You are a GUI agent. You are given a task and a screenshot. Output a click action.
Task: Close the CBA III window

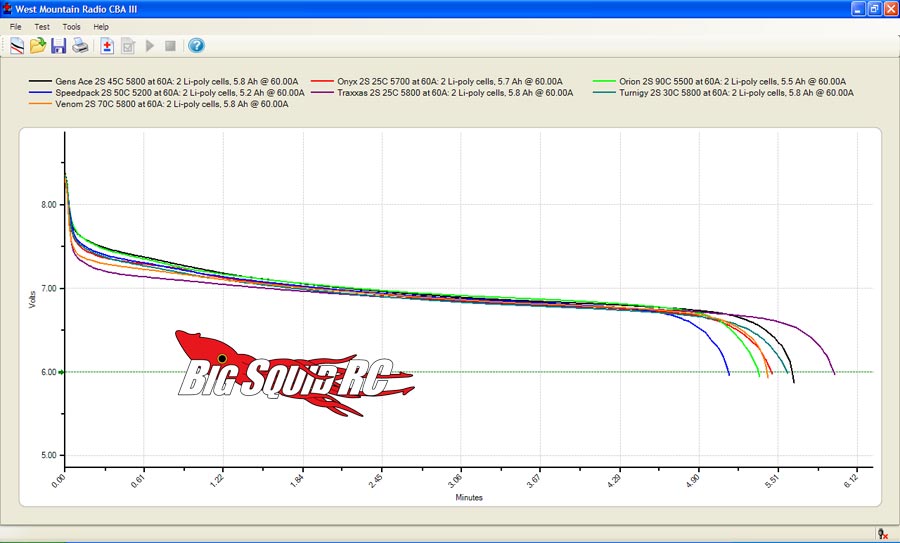click(x=890, y=9)
